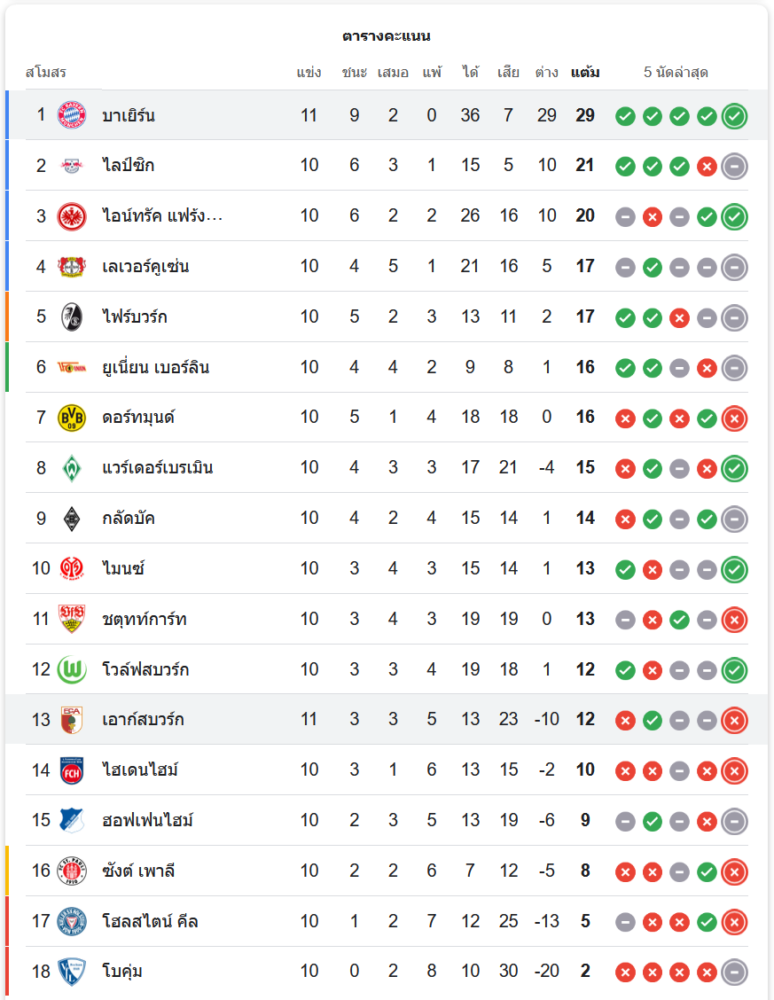Click the Borussia Dortmund BVB logo

coord(71,417)
